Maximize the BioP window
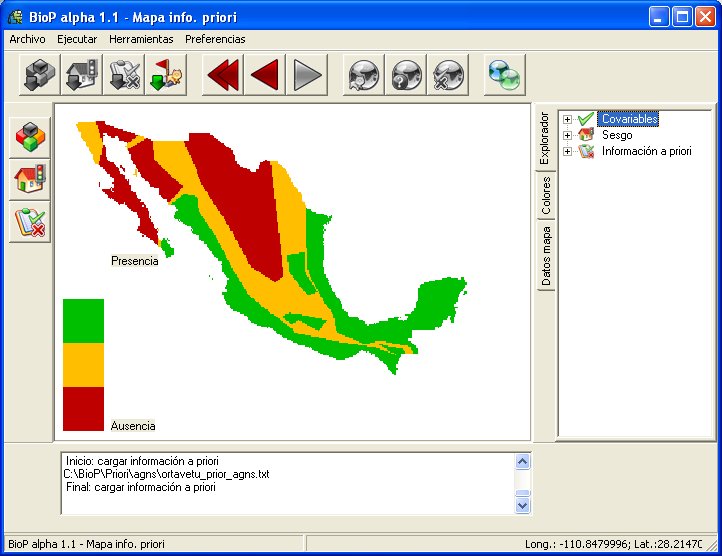722x556 pixels. pyautogui.click(x=682, y=17)
